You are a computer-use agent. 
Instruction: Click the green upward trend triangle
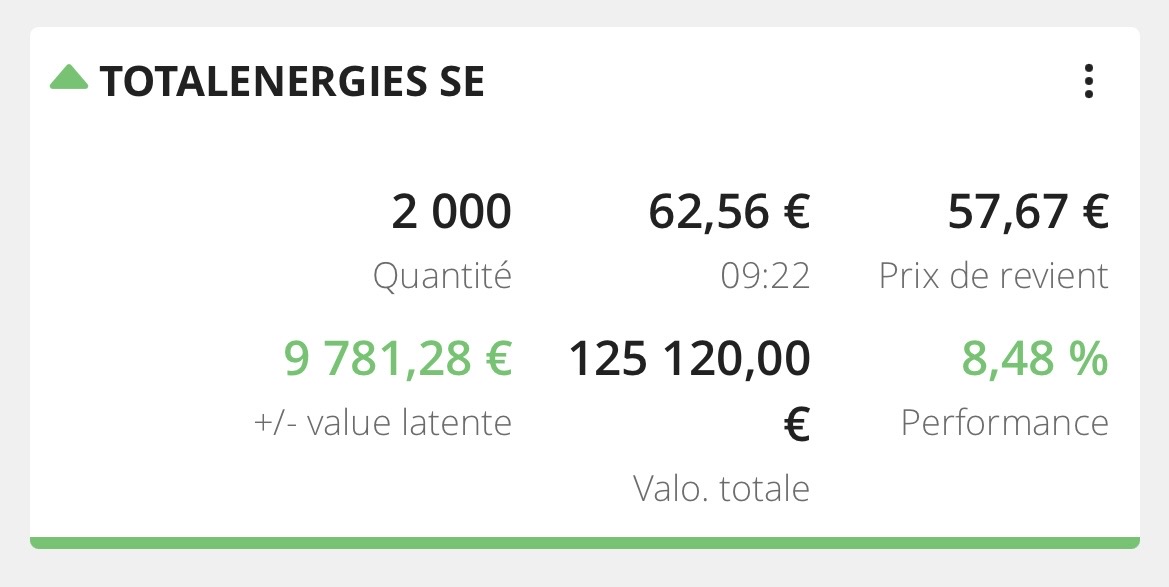(x=69, y=77)
